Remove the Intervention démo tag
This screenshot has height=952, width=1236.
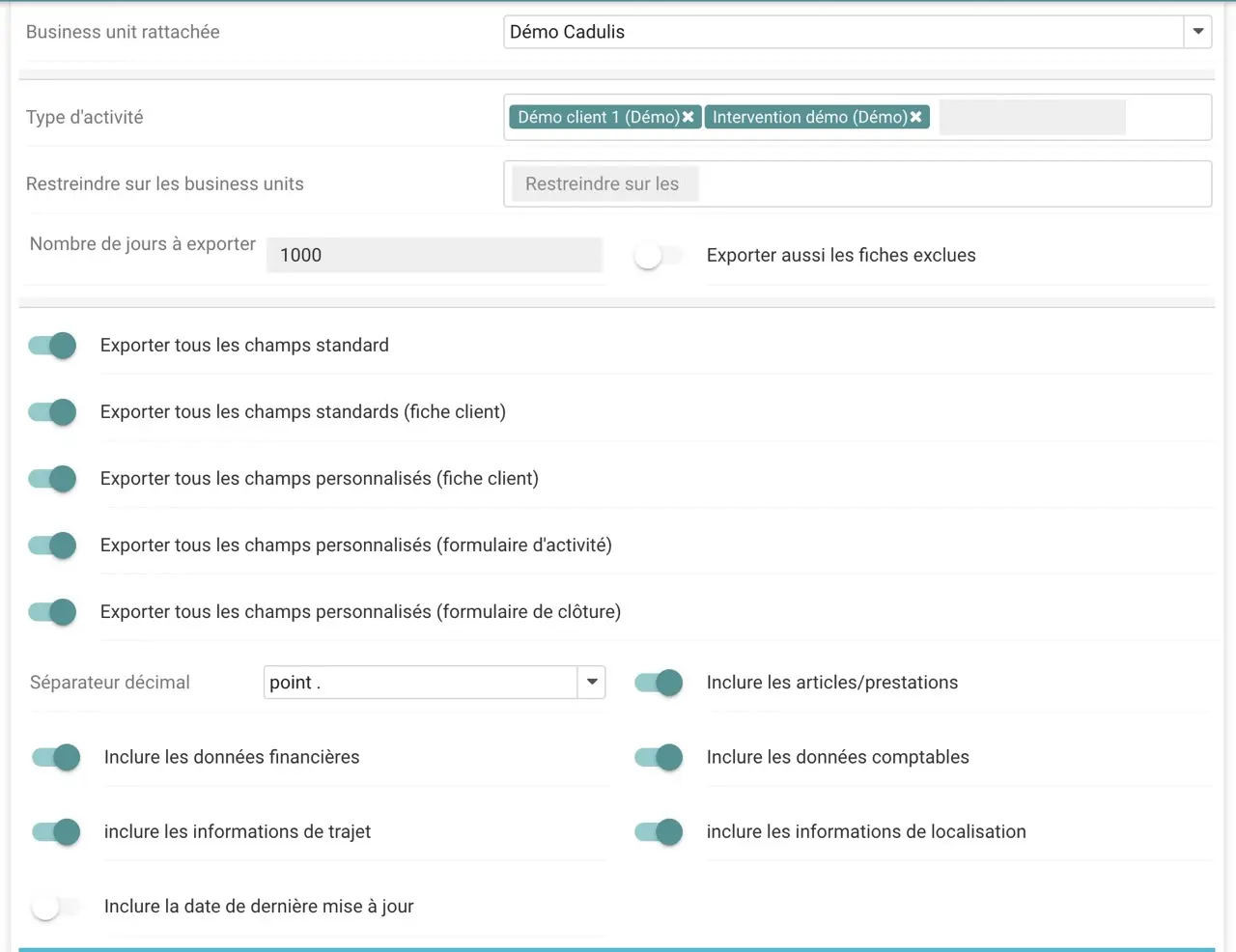click(915, 117)
